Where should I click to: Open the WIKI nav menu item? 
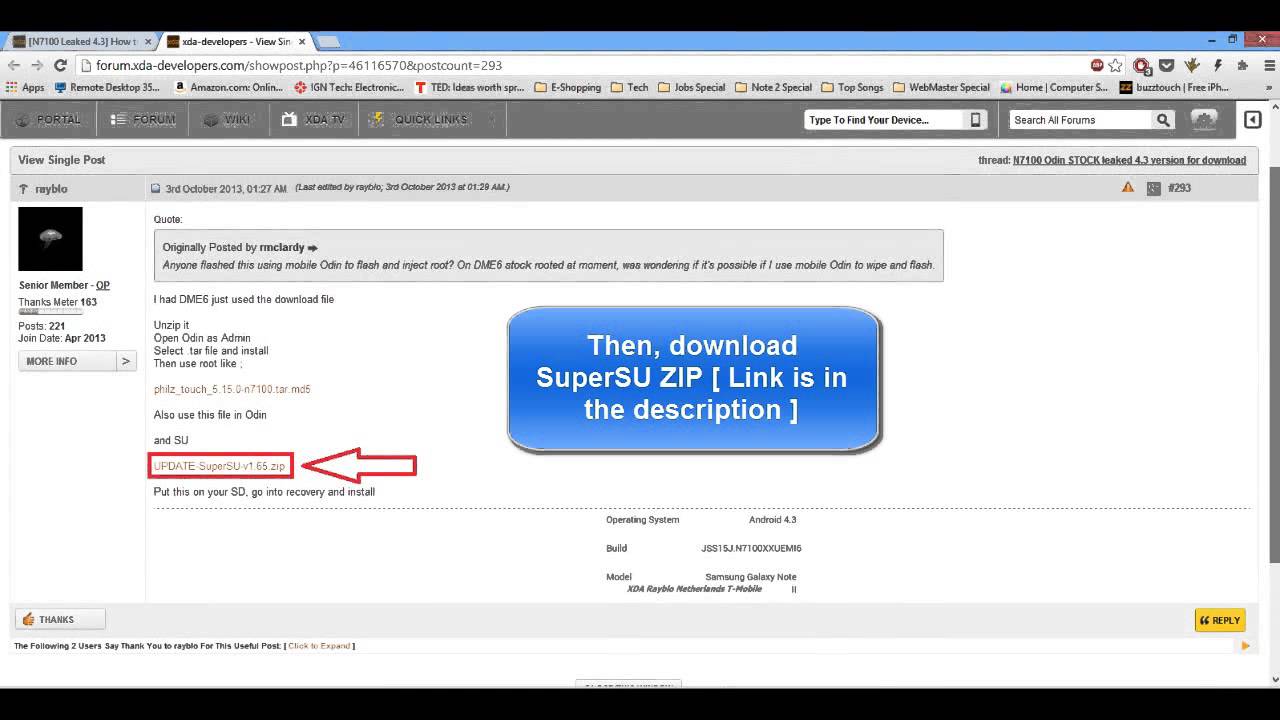[227, 119]
